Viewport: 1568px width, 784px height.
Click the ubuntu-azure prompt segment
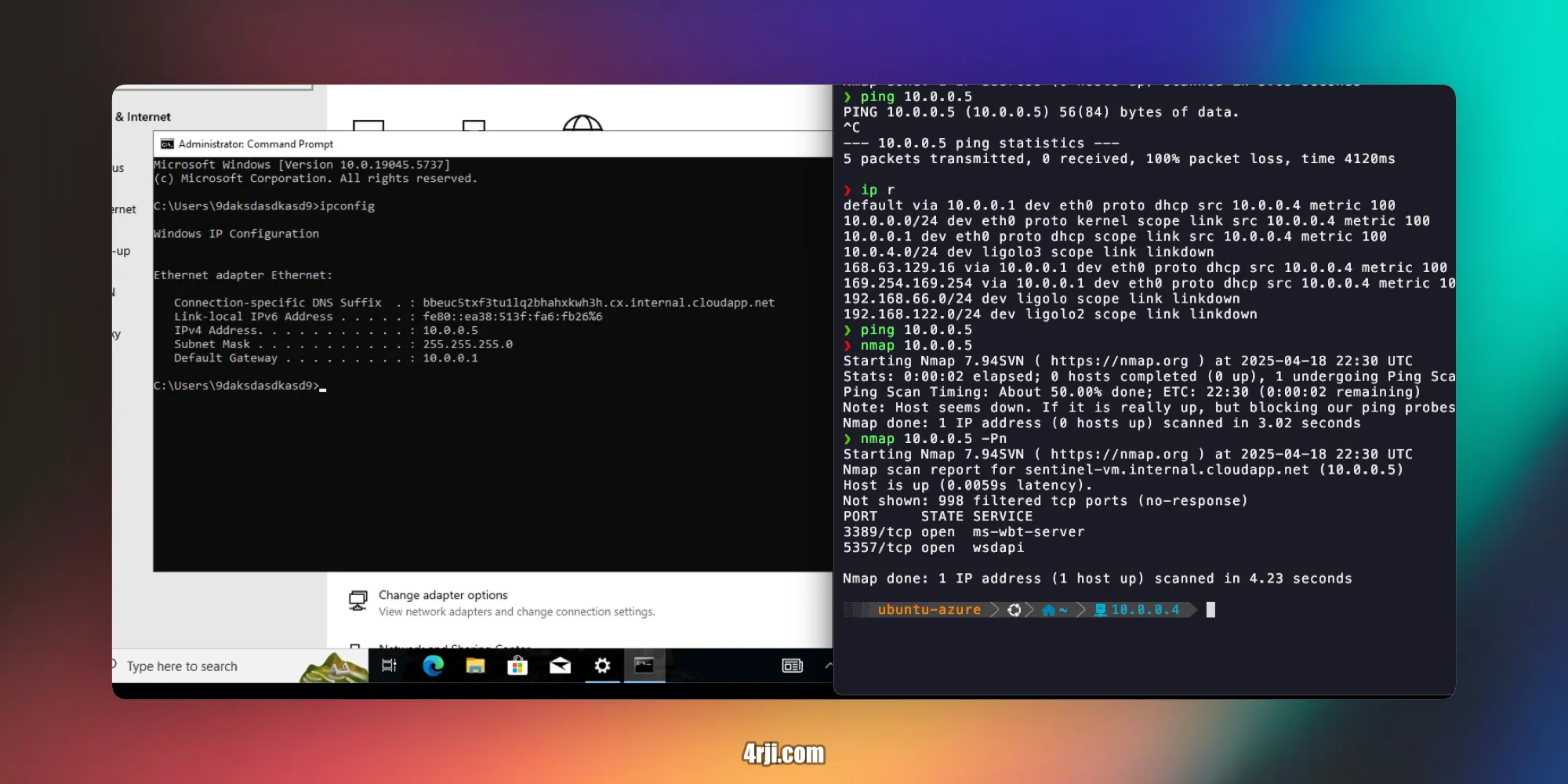tap(929, 610)
